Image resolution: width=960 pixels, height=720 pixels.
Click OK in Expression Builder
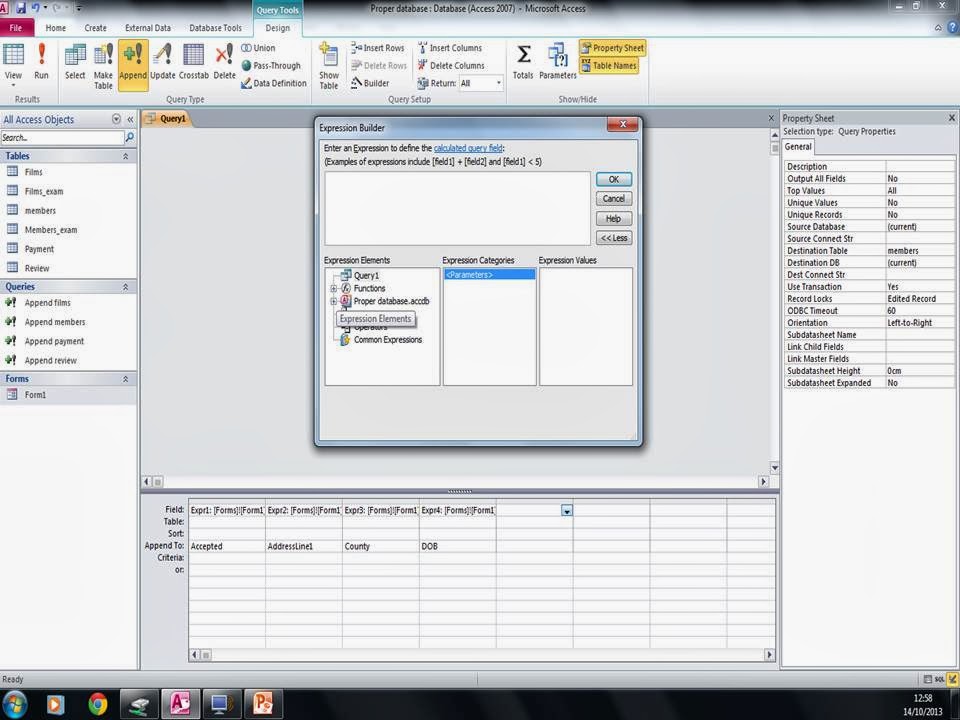(613, 179)
